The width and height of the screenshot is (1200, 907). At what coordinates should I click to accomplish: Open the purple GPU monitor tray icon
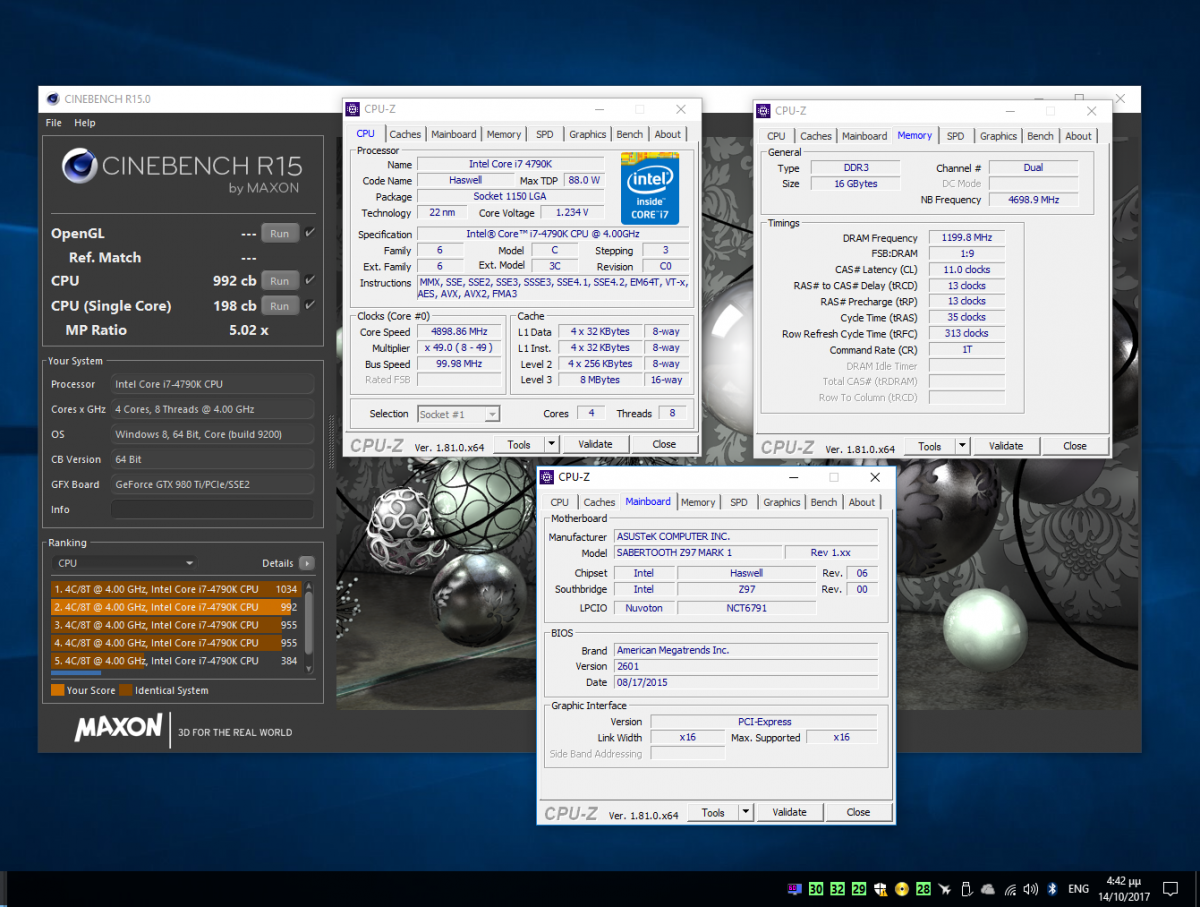pos(795,888)
